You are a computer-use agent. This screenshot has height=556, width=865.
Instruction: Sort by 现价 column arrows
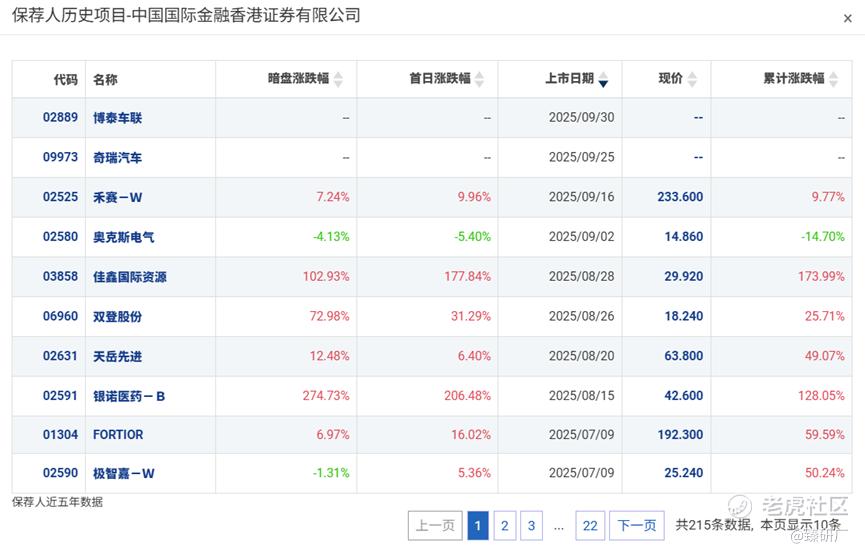(x=692, y=79)
